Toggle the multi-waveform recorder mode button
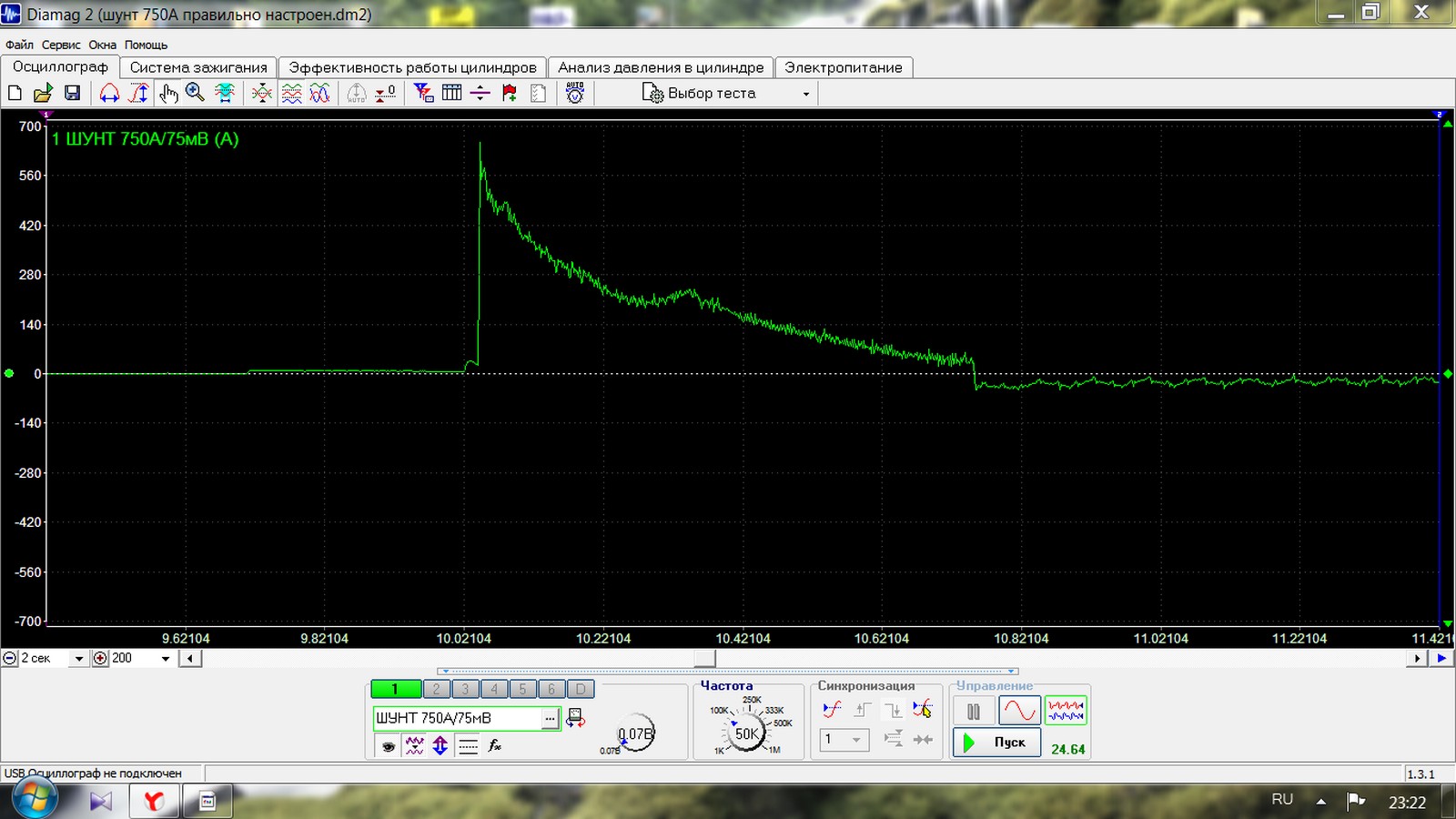Screen dimensions: 1456x819 (x=1066, y=711)
